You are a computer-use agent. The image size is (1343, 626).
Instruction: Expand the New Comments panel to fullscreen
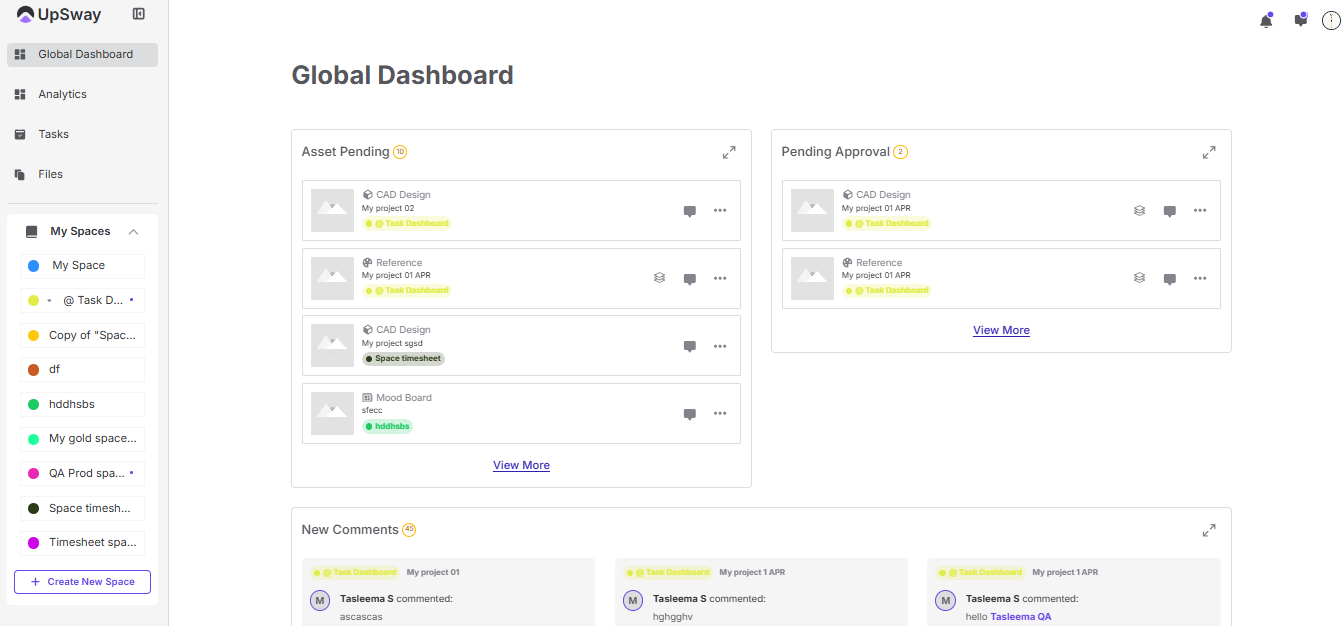click(x=1209, y=530)
